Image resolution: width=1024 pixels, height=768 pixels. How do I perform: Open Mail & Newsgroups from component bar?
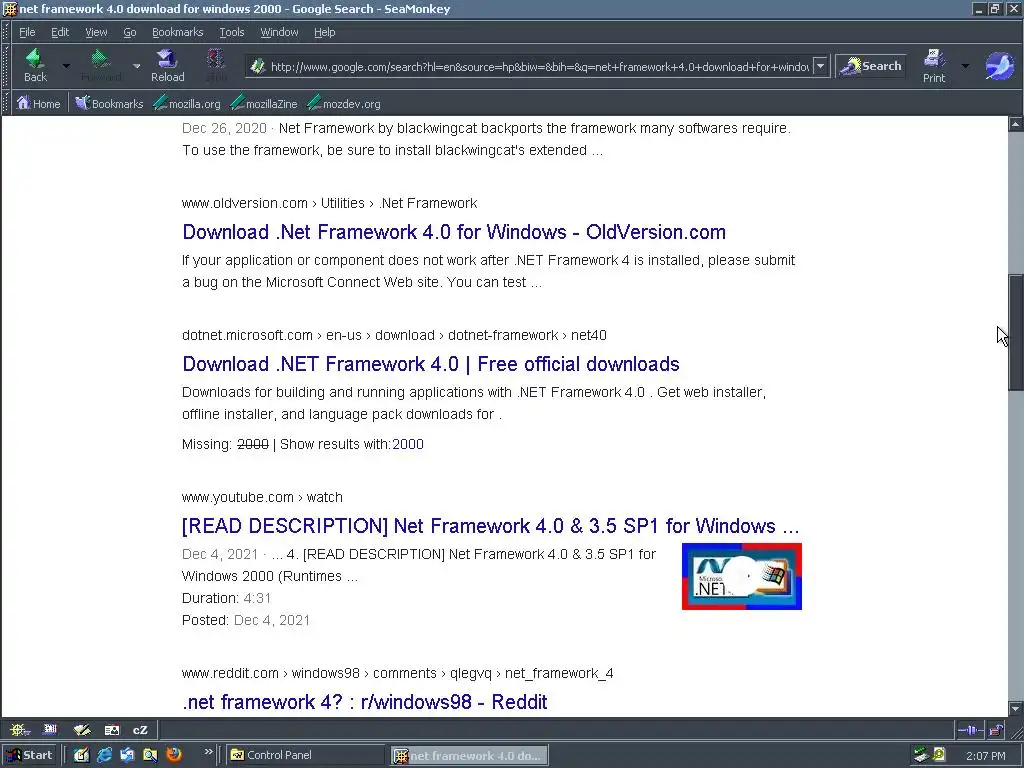[50, 729]
